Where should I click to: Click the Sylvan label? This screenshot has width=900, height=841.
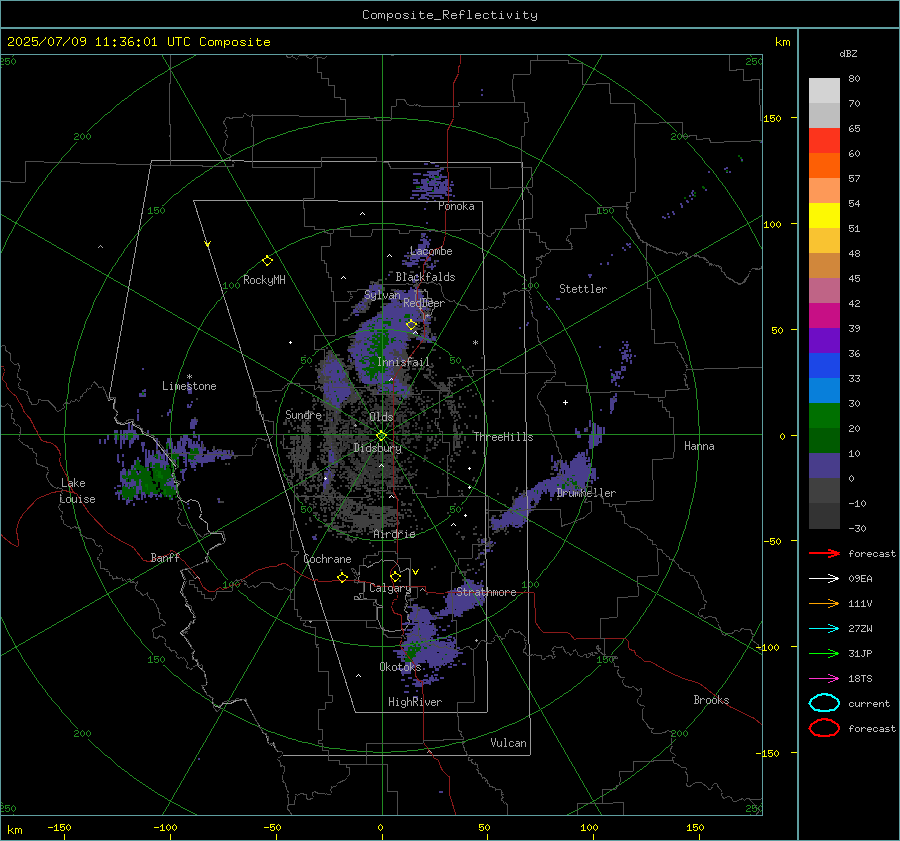click(x=382, y=295)
